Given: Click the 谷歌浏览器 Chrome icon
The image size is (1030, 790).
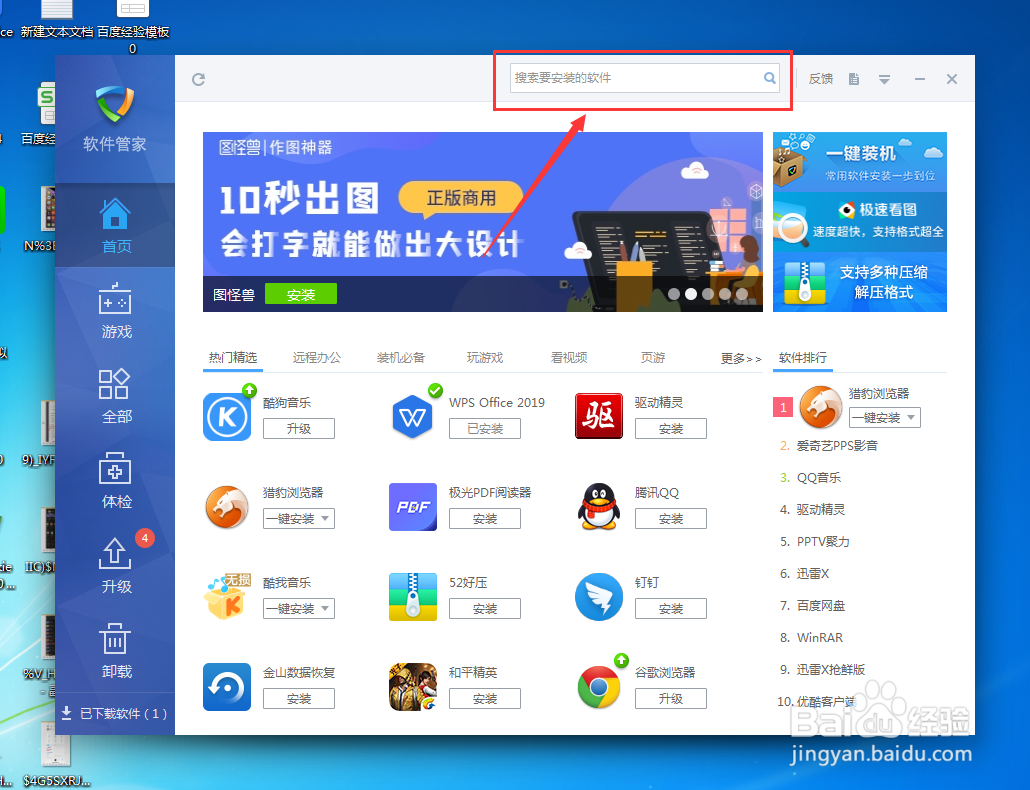Looking at the screenshot, I should pos(598,686).
